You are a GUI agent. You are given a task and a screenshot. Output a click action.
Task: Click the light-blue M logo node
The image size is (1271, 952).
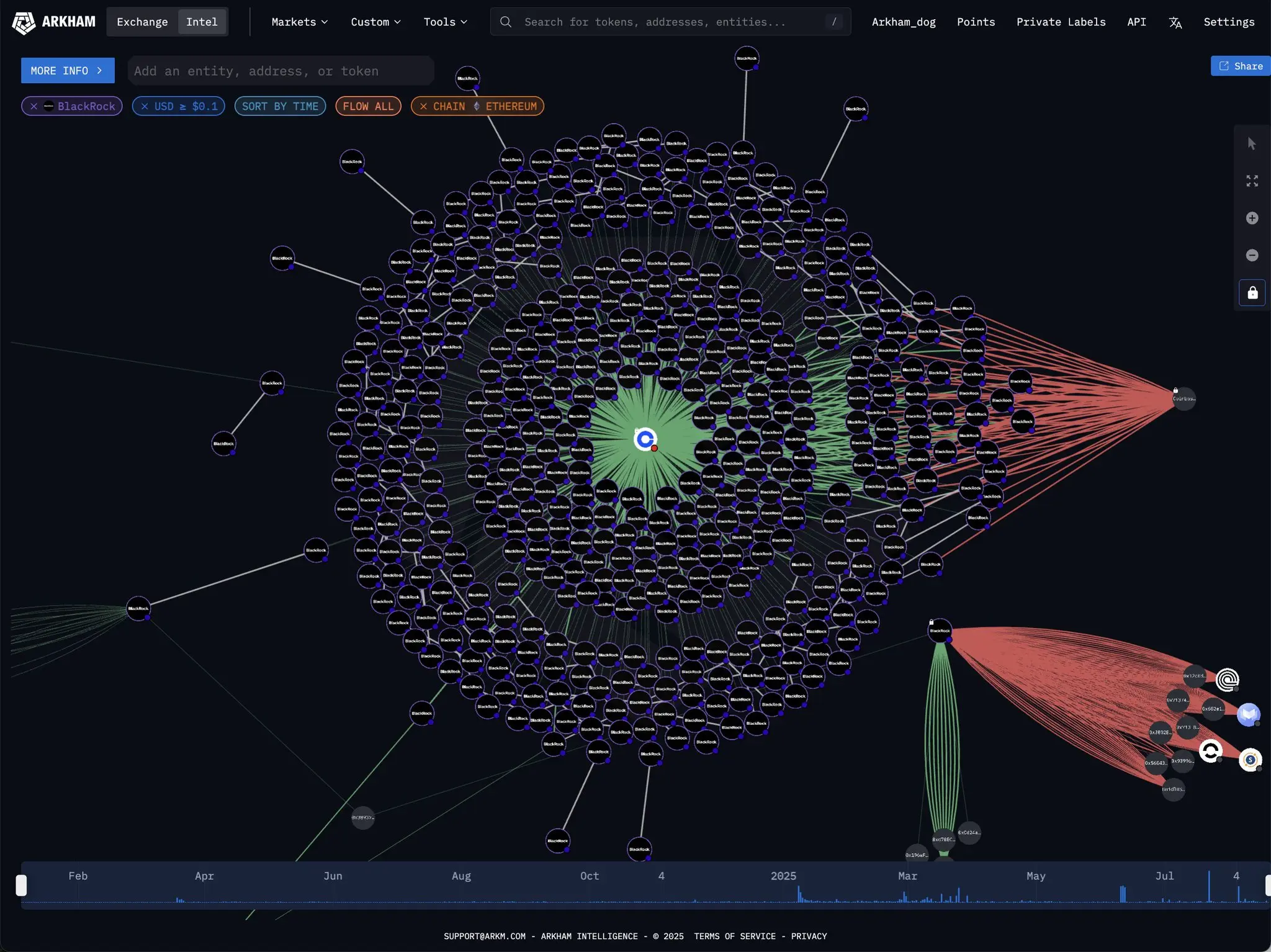[x=1249, y=714]
